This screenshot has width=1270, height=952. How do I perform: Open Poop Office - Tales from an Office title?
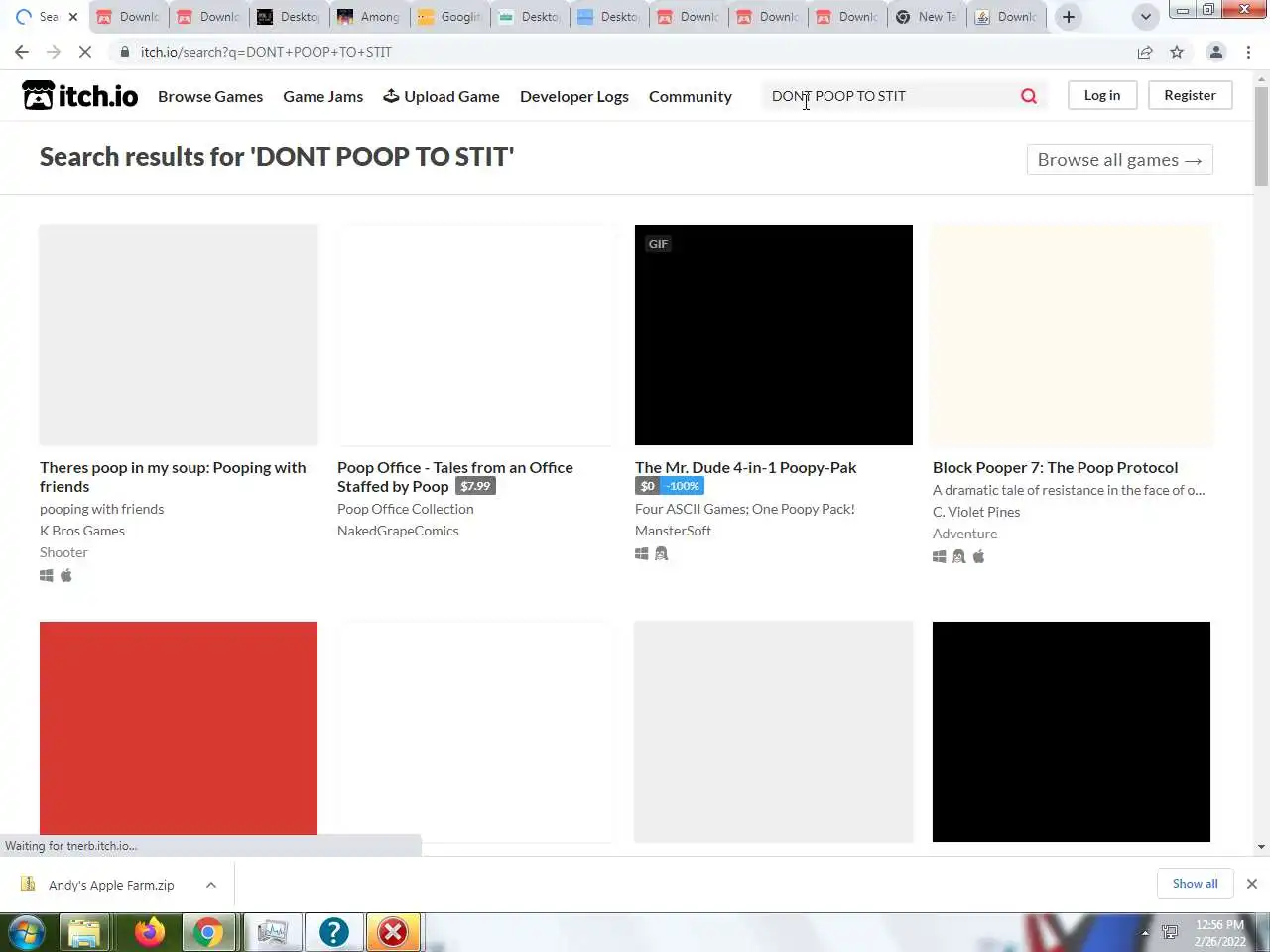(x=454, y=477)
